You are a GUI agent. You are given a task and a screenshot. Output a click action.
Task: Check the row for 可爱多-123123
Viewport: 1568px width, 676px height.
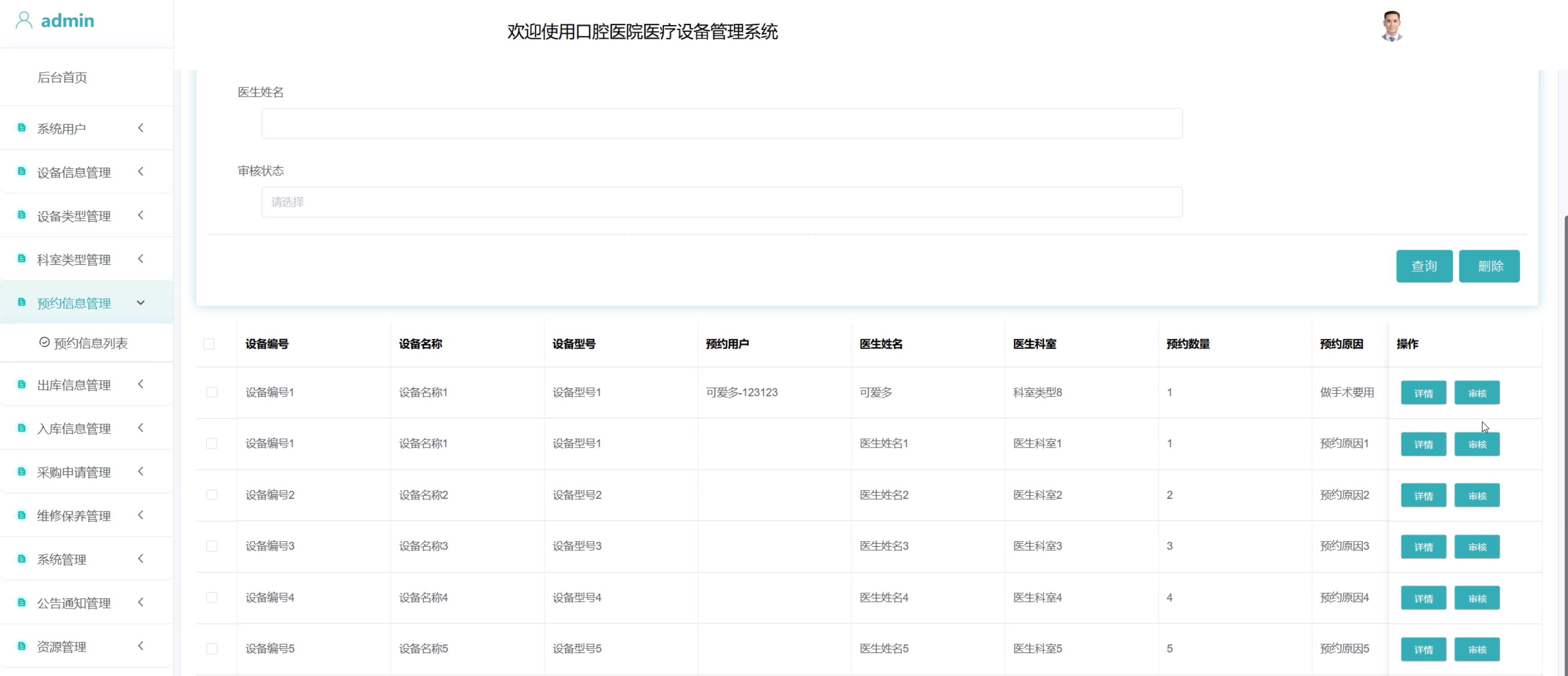[x=212, y=392]
